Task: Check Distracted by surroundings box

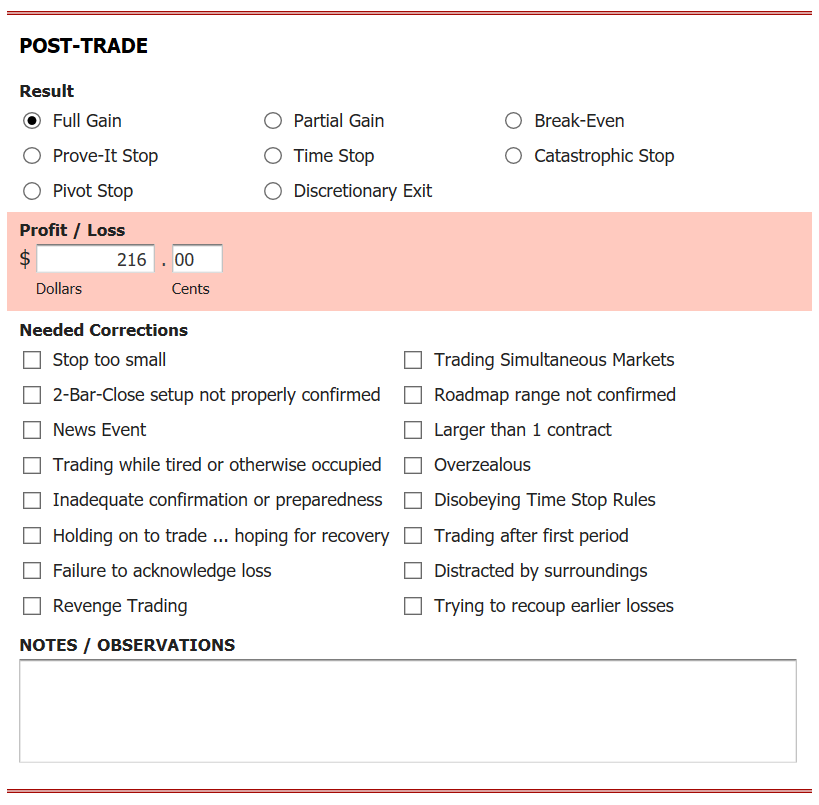Action: tap(413, 570)
